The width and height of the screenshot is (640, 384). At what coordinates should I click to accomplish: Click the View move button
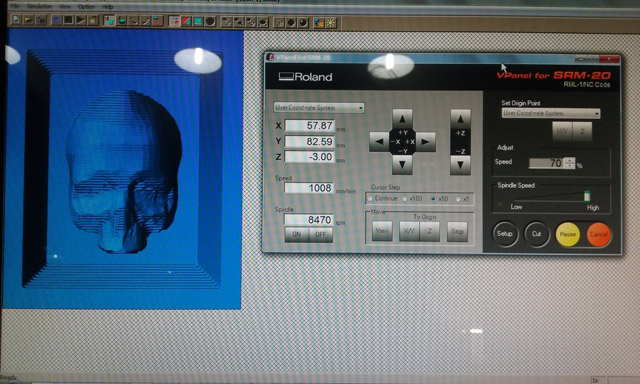[x=382, y=231]
